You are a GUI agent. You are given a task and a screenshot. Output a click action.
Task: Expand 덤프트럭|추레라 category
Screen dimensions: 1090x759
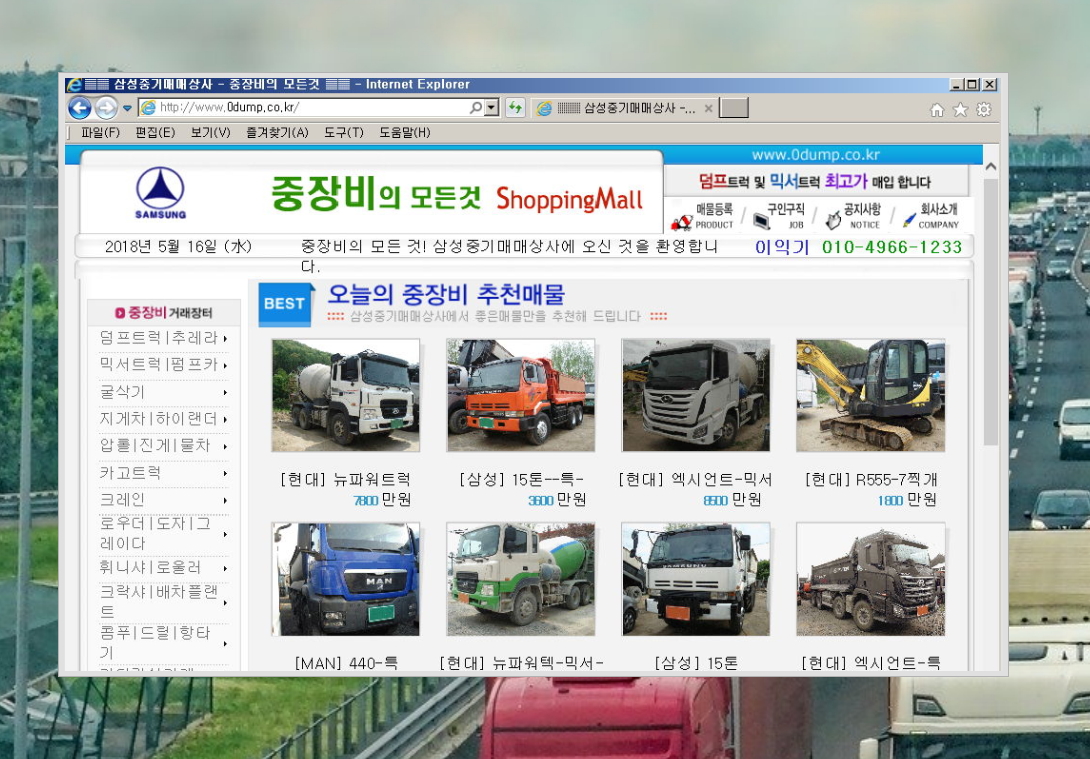pos(163,338)
